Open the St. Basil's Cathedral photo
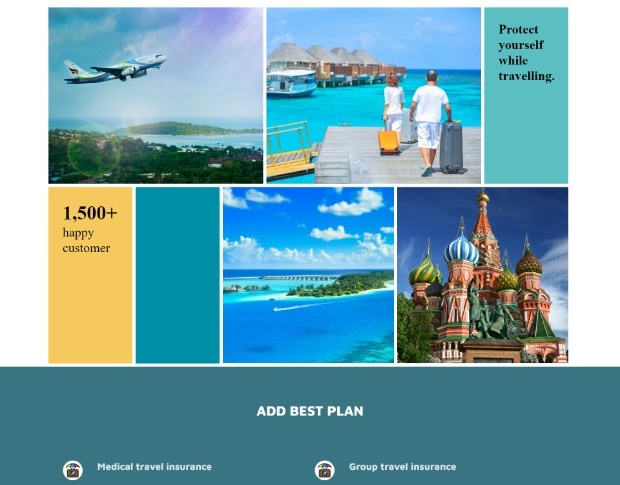The image size is (620, 485). tap(482, 275)
